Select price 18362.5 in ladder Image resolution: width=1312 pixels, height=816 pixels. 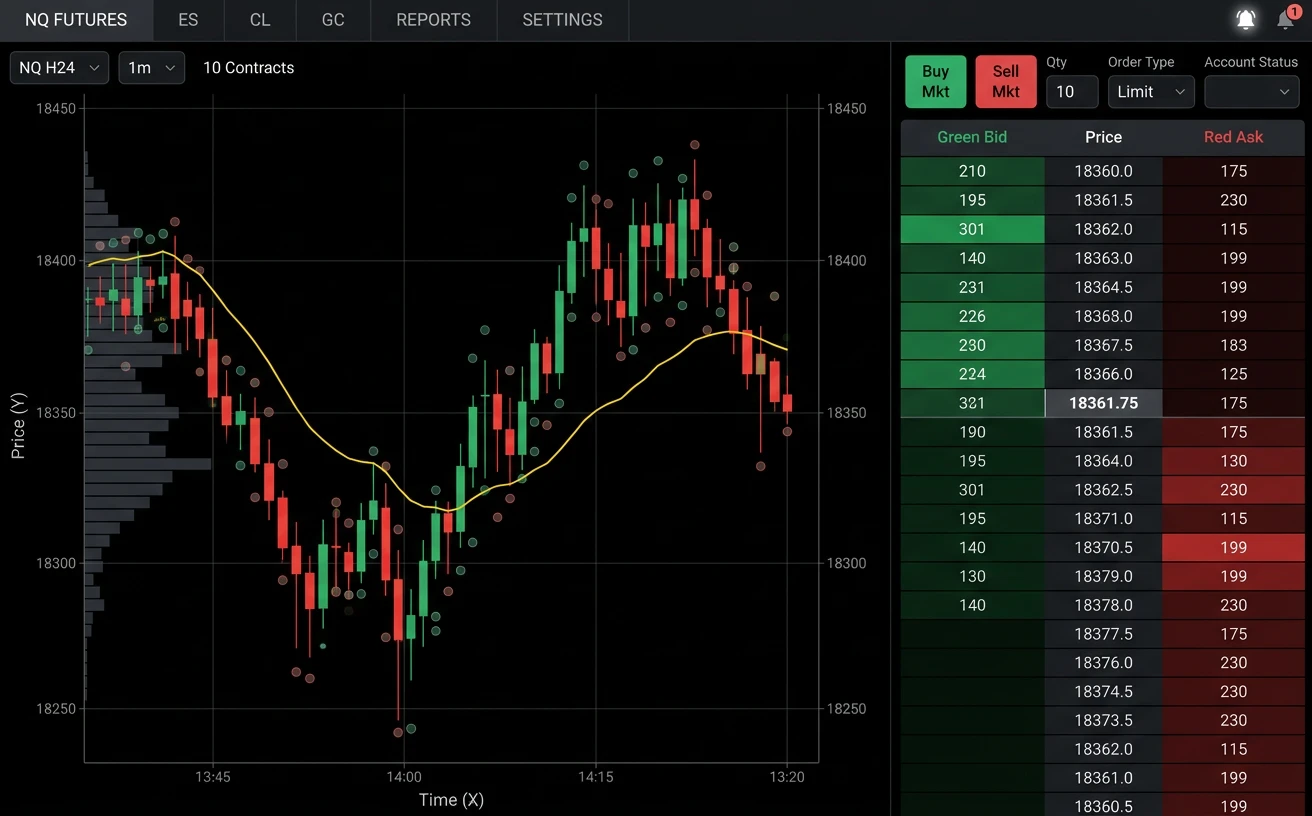[x=1103, y=490]
